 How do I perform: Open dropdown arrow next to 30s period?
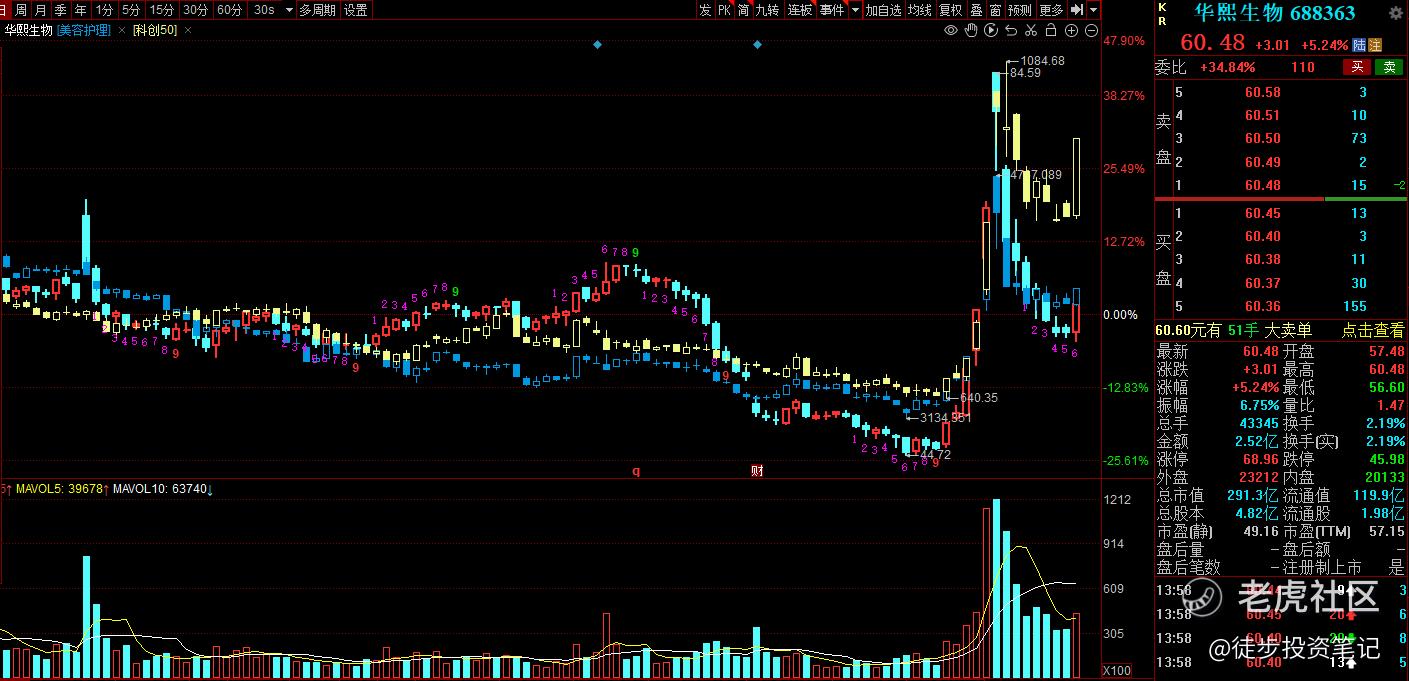[289, 10]
